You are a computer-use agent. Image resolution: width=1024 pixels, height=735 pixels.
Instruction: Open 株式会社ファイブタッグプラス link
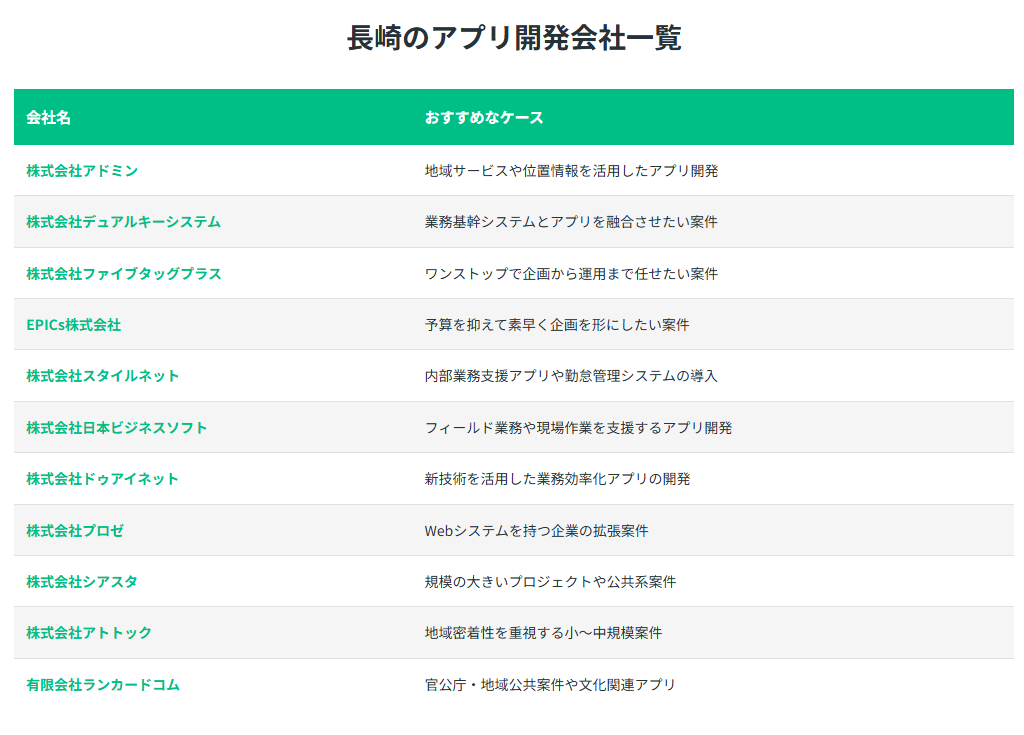coord(124,274)
